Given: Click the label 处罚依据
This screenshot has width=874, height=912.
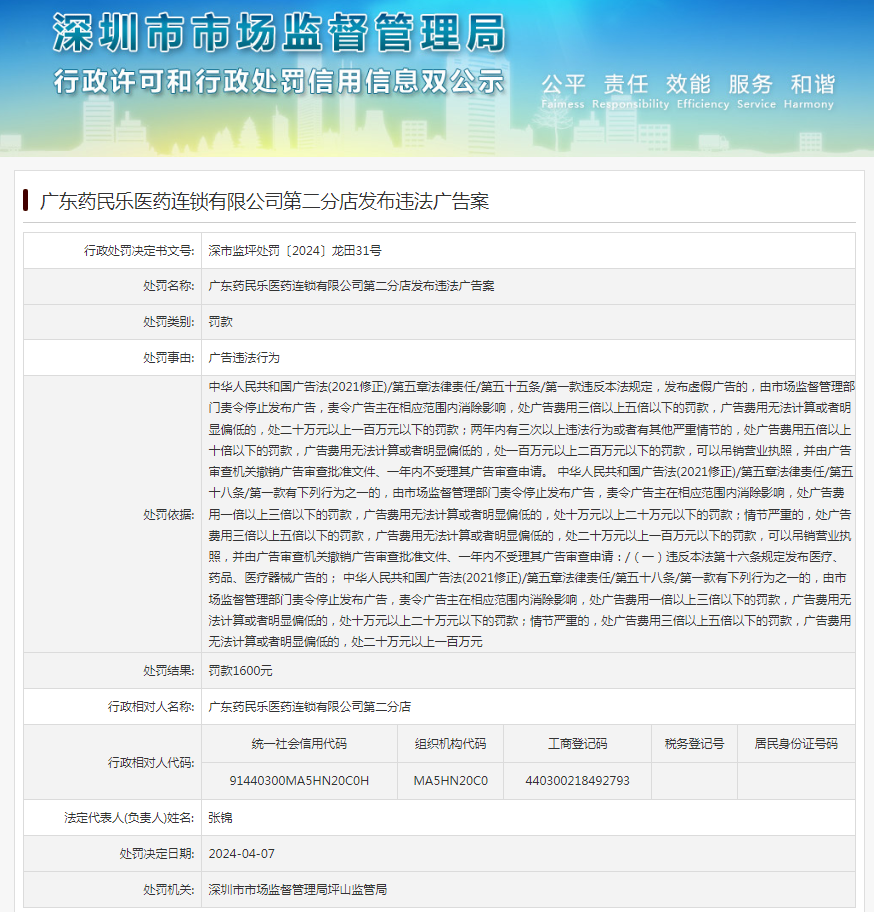Looking at the screenshot, I should coord(169,515).
